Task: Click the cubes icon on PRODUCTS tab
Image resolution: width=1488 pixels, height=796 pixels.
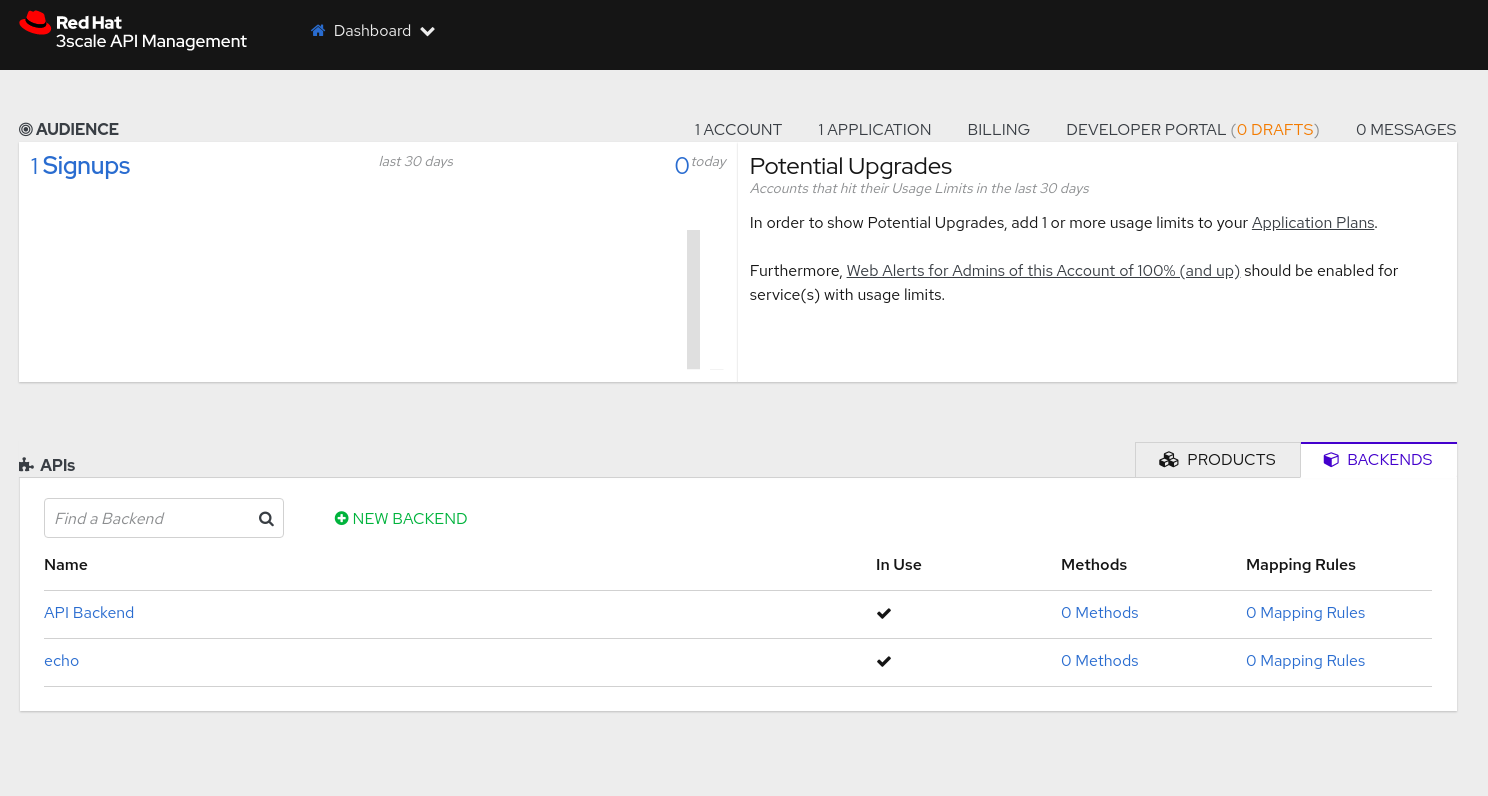Action: [1168, 460]
